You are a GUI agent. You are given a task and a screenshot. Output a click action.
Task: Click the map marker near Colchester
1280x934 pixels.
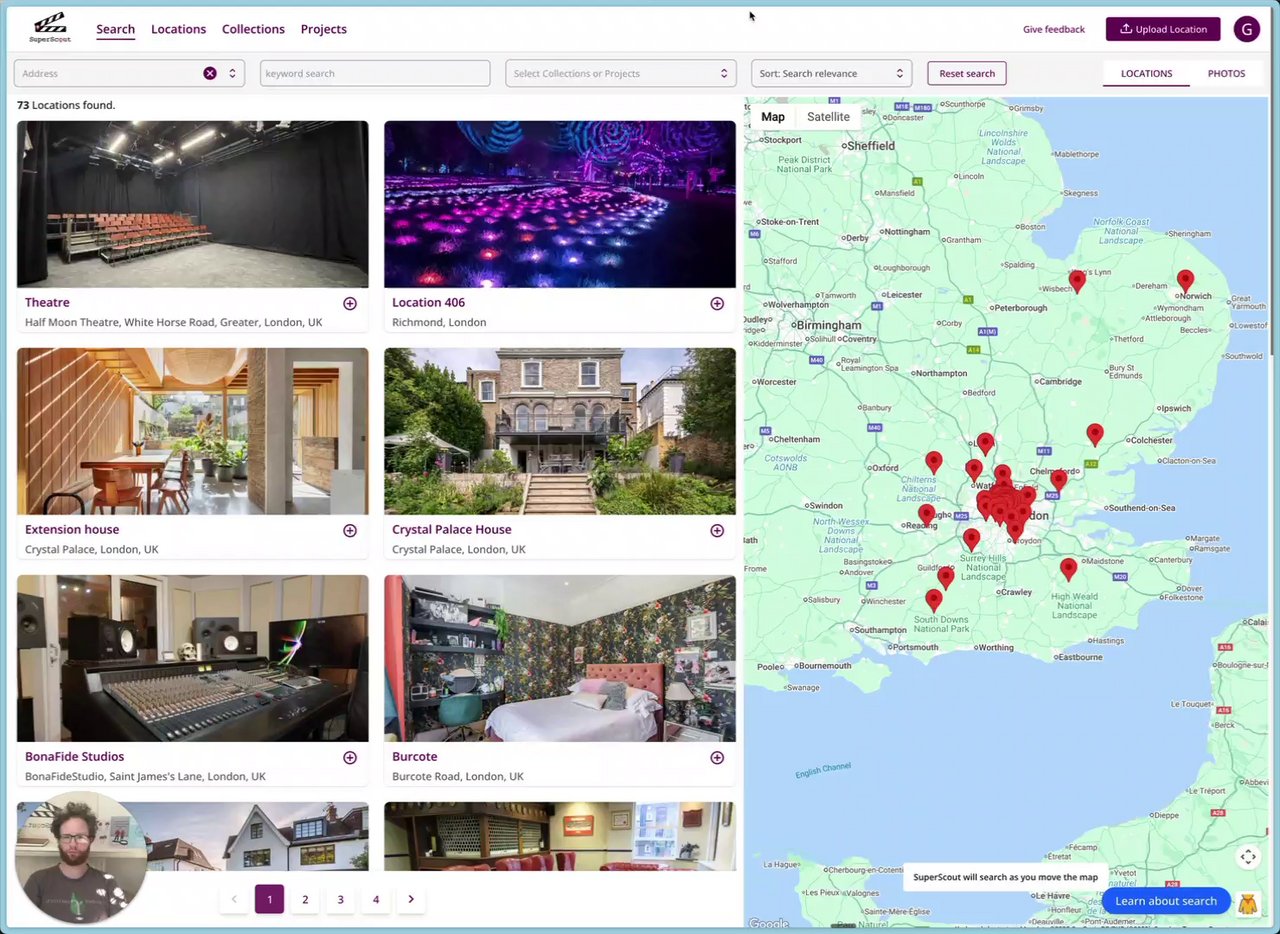[1095, 435]
